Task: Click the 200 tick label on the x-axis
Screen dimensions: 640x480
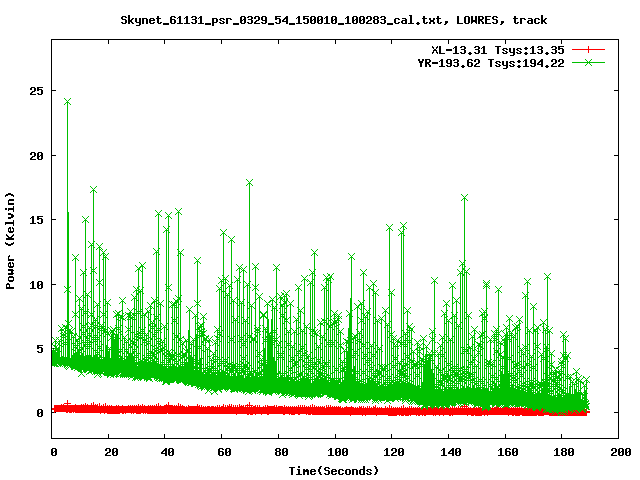Action: pos(619,452)
